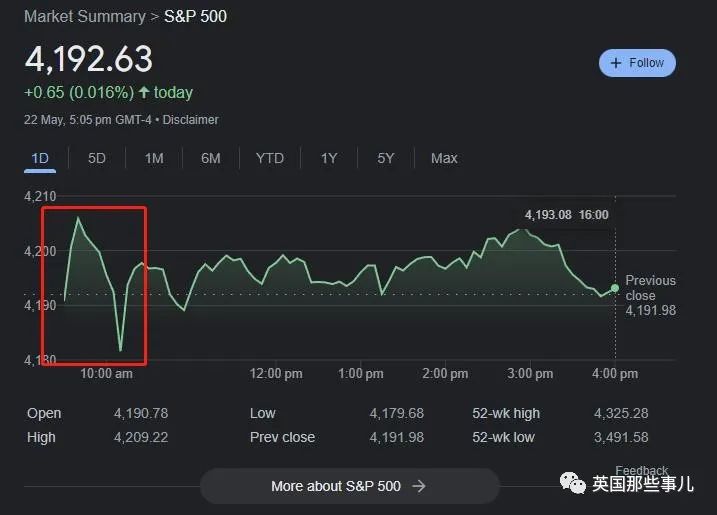This screenshot has height=515, width=717.
Task: Click the 52-wk high label
Action: pos(506,413)
